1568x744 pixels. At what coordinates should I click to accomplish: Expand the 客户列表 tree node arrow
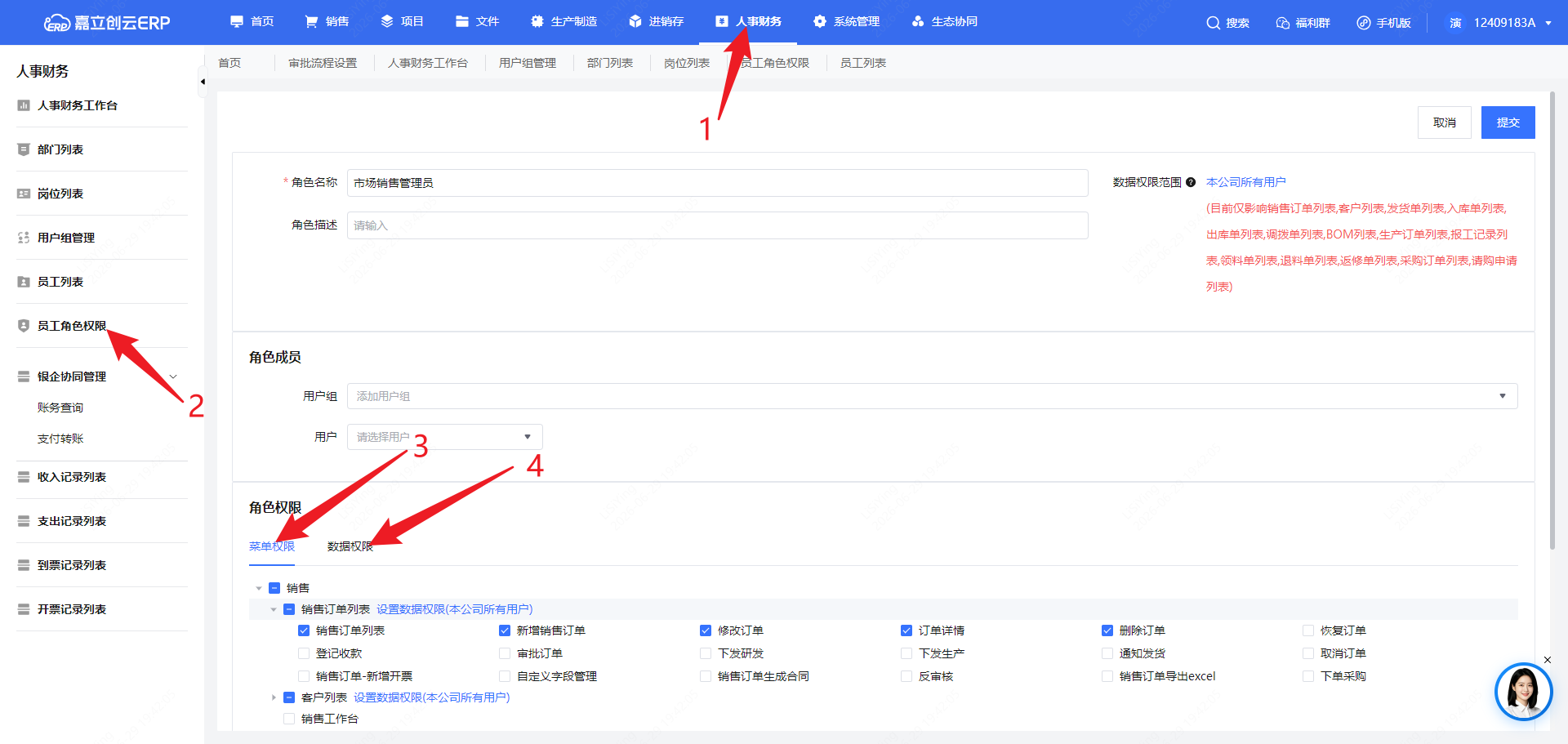274,697
